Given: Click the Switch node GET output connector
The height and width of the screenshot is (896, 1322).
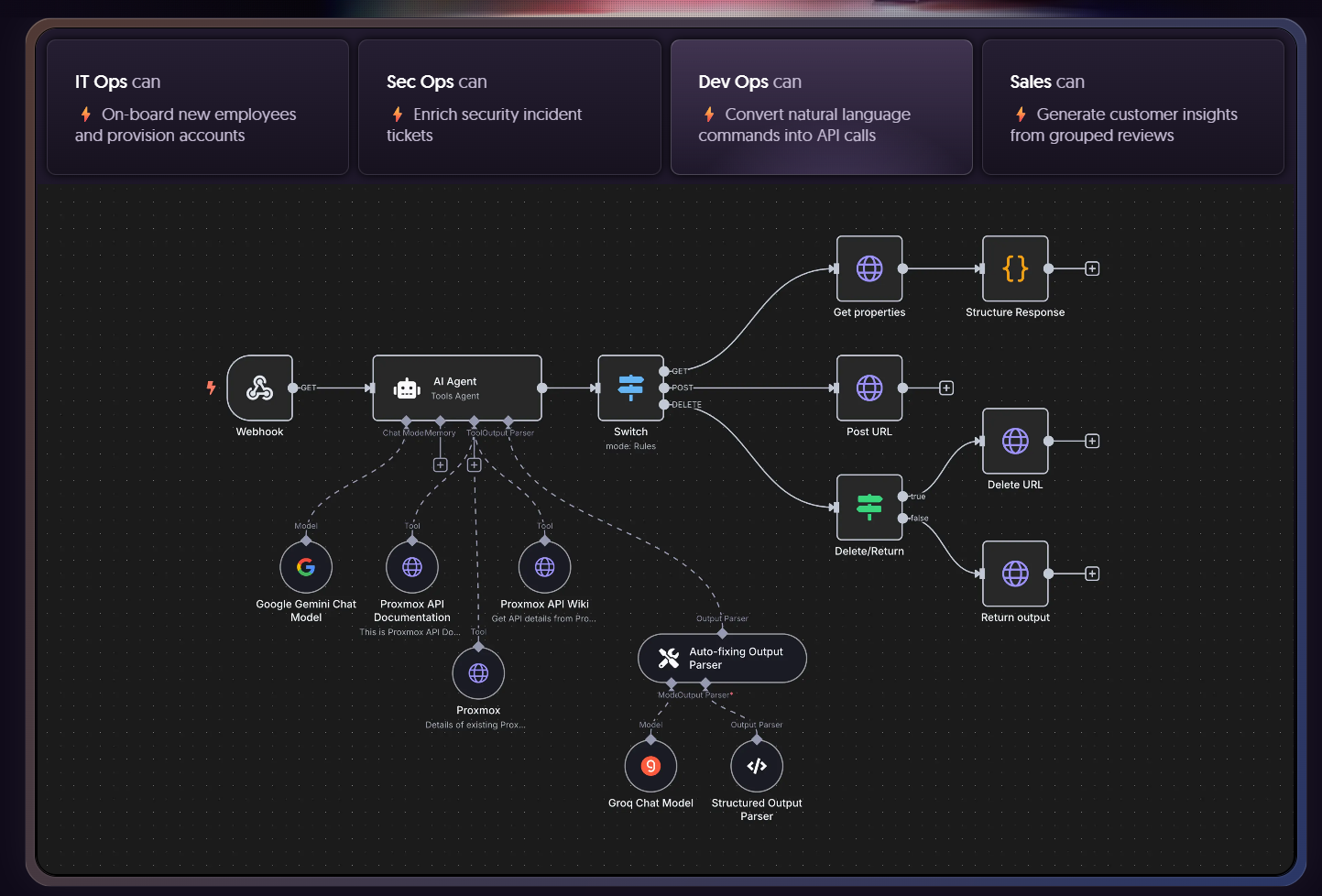Looking at the screenshot, I should [x=664, y=371].
